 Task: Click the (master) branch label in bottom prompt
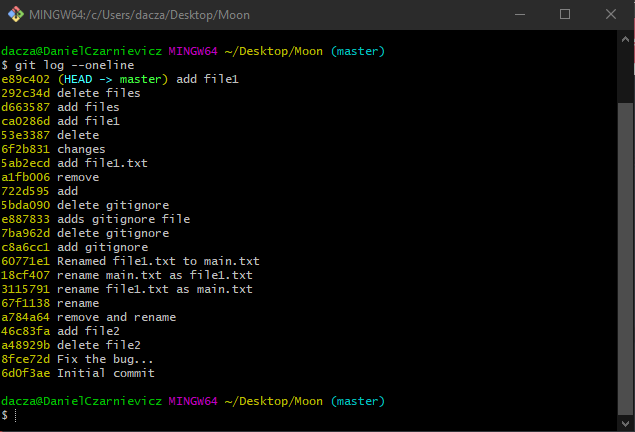(357, 401)
